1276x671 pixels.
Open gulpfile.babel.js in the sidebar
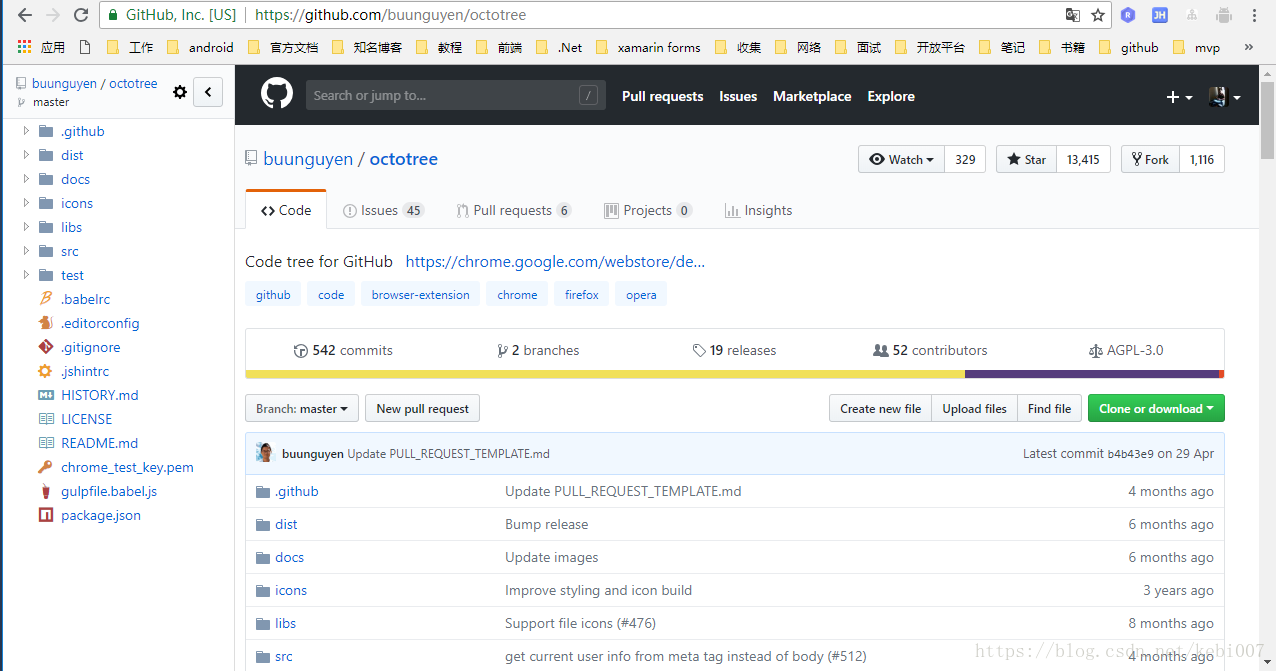point(109,491)
